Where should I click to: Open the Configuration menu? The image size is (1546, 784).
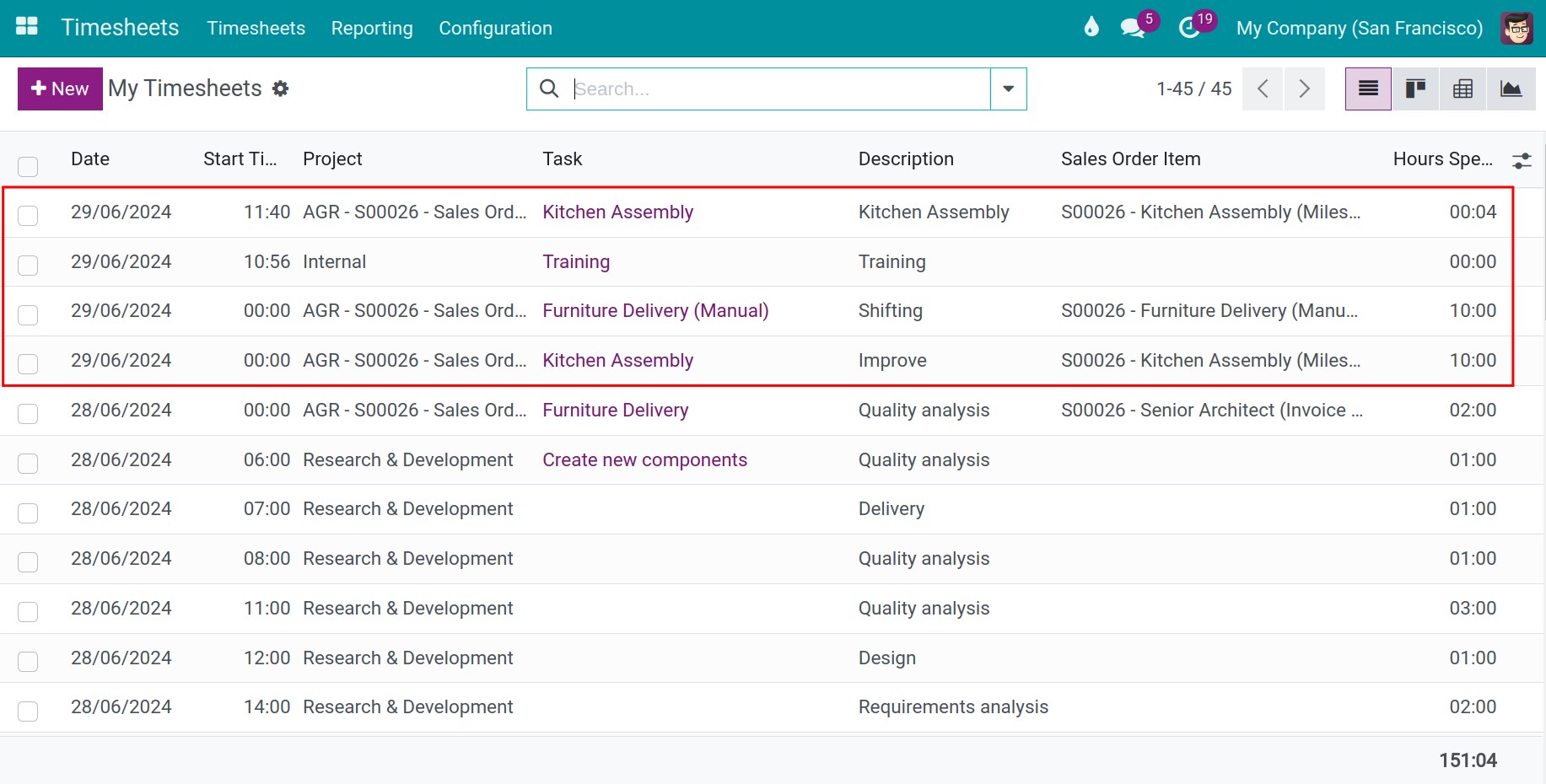[x=495, y=28]
